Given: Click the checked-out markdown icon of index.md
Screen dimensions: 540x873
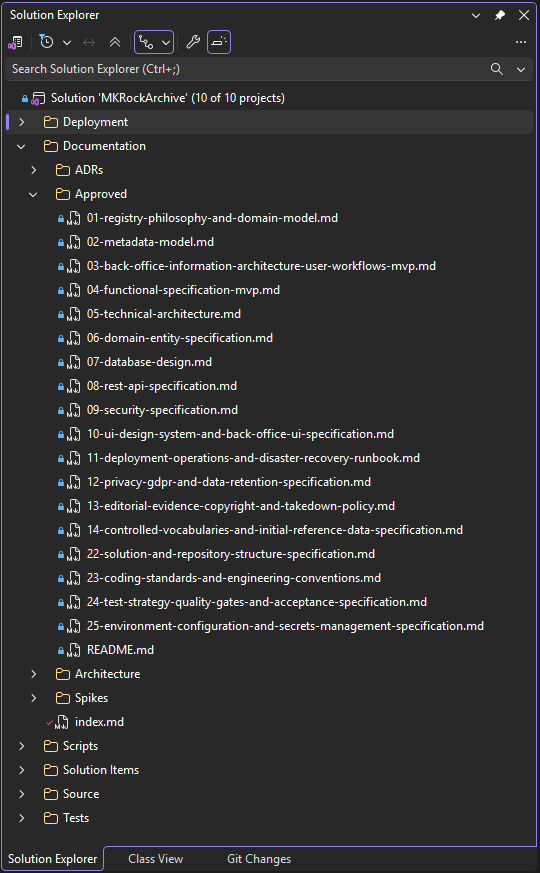Looking at the screenshot, I should (x=62, y=722).
